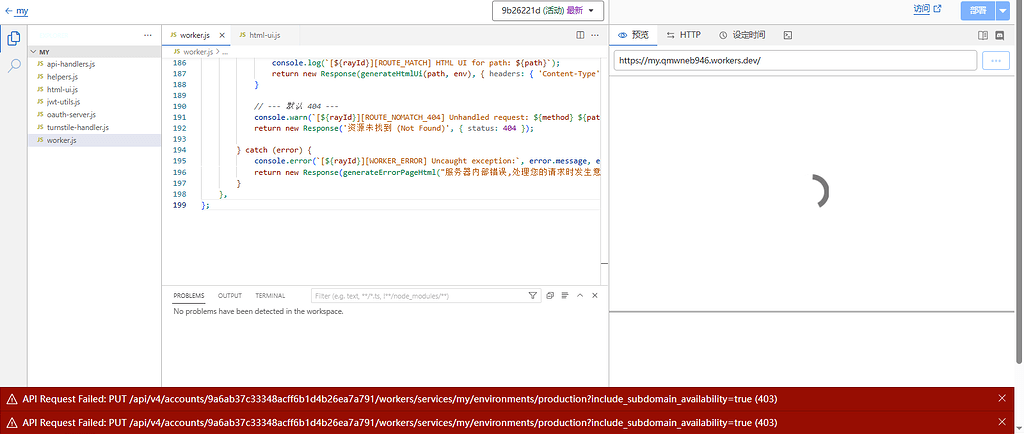Screen dimensions: 1024x434
Task: Click the 'catch (error)' code line
Action: [x=274, y=150]
